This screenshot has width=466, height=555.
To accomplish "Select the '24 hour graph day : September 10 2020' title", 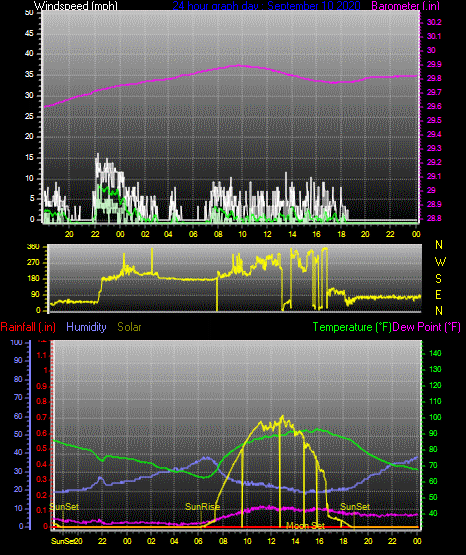I will (x=266, y=5).
